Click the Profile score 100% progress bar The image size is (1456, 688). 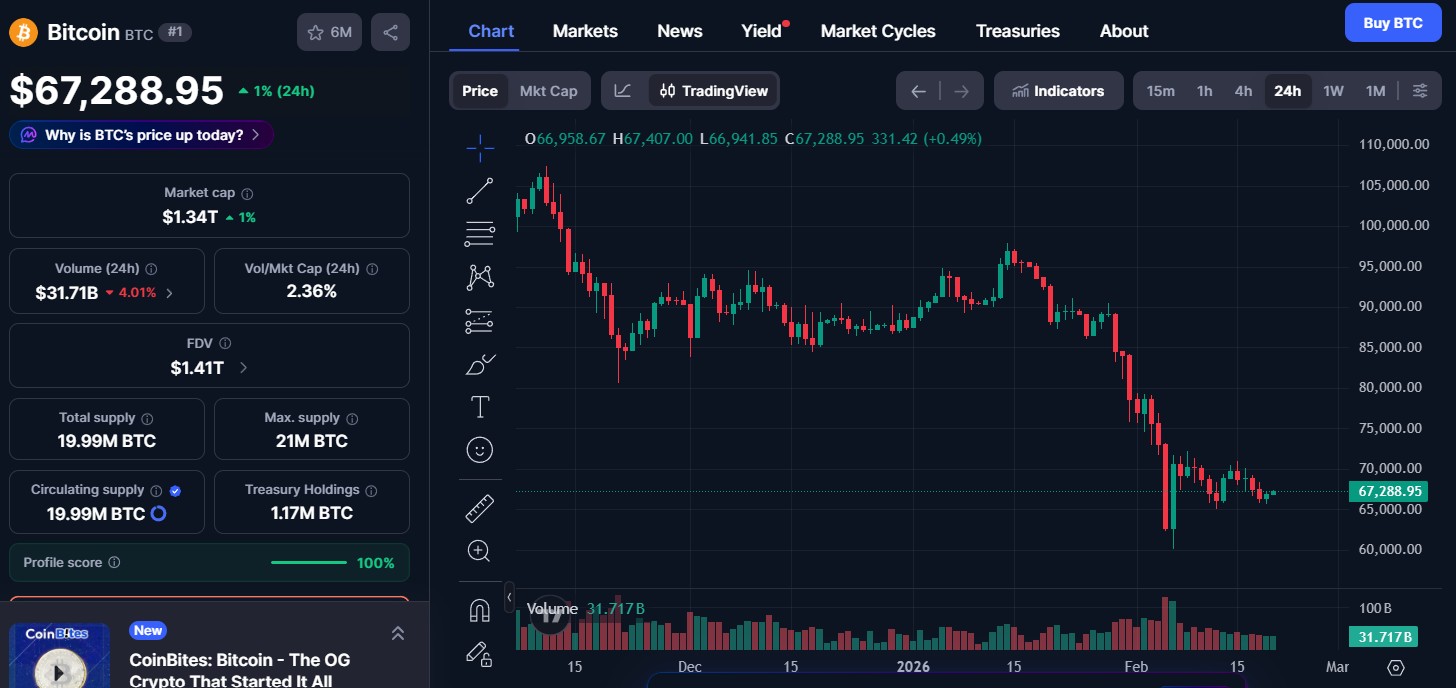(x=308, y=562)
